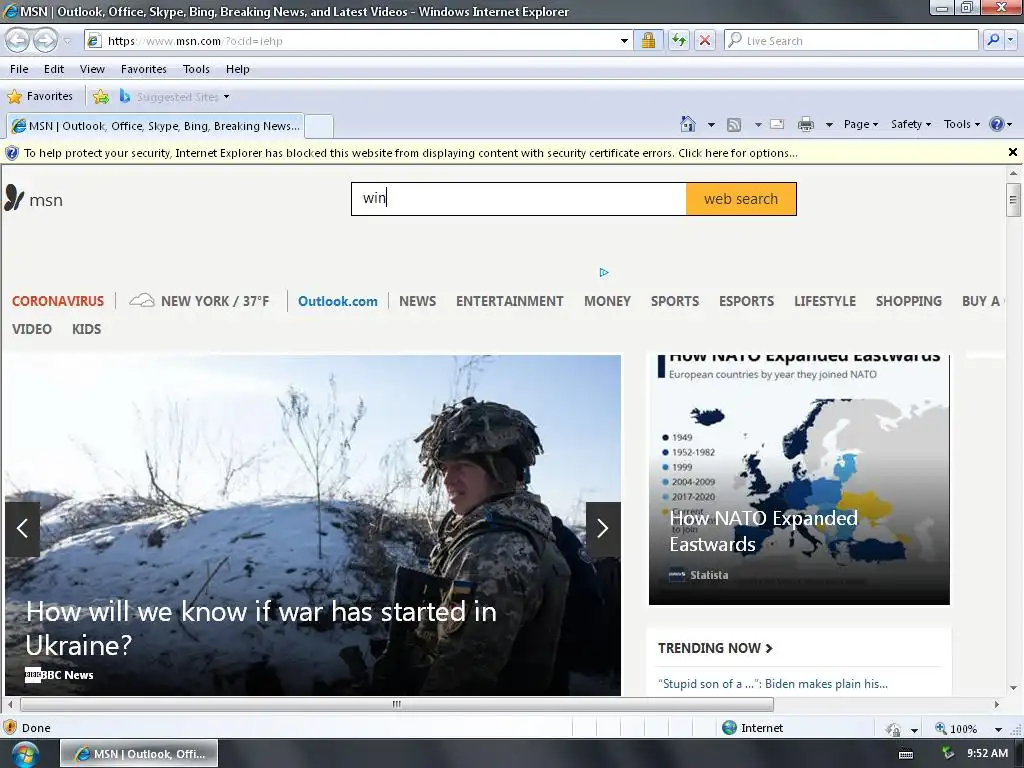1024x768 pixels.
Task: Click the Live Search magnifier button
Action: coord(993,40)
